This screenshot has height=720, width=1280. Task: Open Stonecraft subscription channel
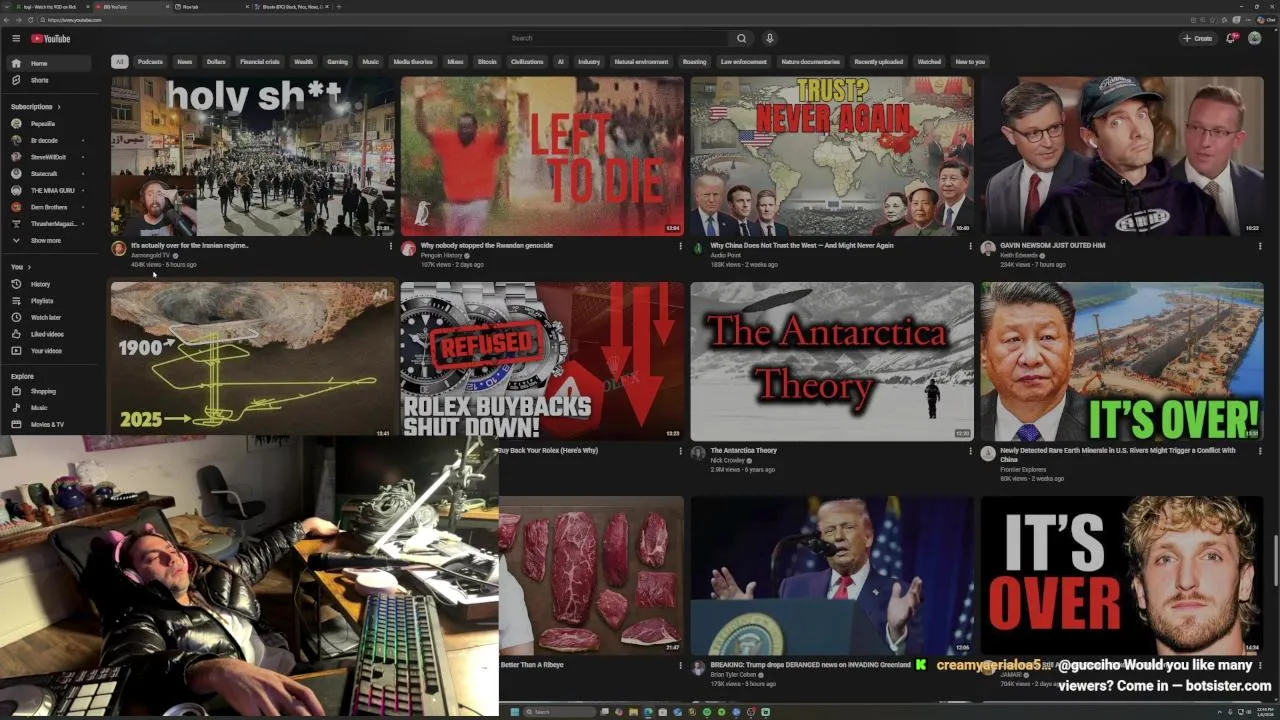tap(50, 174)
